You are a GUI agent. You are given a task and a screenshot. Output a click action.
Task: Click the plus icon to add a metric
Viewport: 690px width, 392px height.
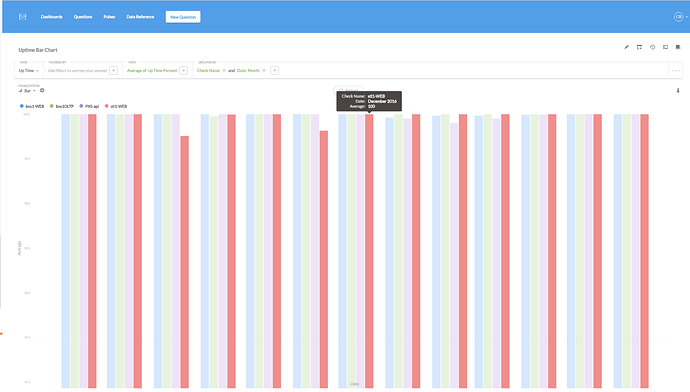(x=184, y=70)
